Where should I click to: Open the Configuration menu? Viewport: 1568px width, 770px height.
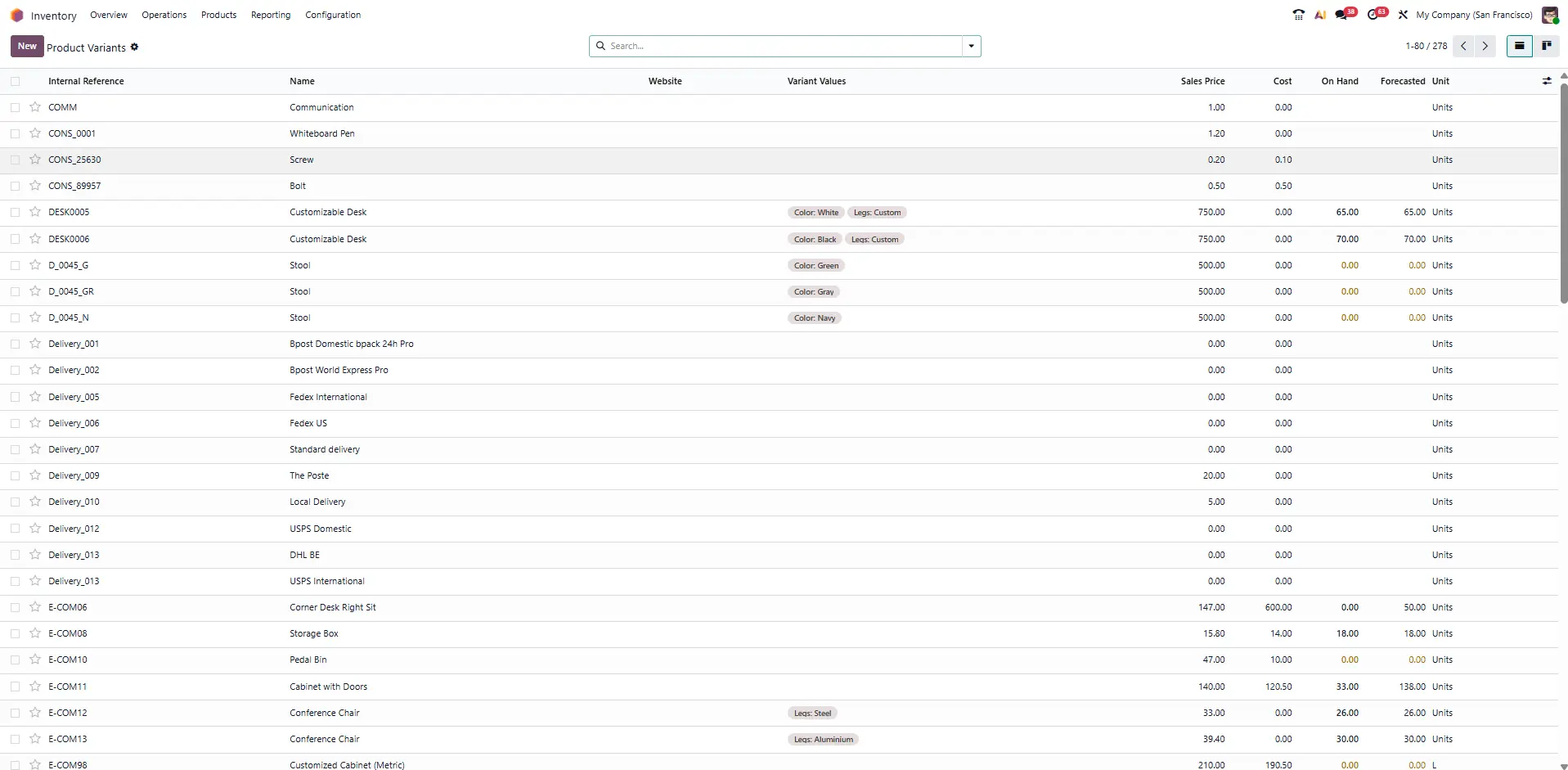332,14
